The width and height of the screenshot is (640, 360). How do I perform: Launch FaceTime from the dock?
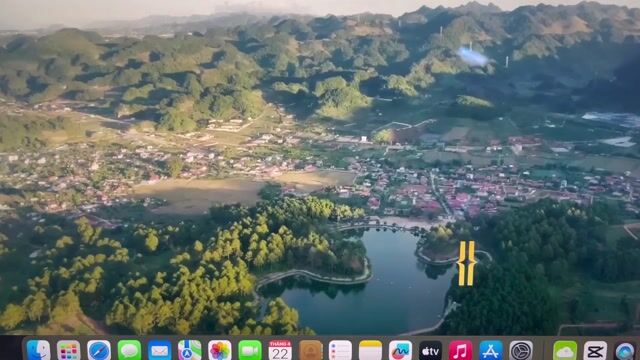pos(250,351)
